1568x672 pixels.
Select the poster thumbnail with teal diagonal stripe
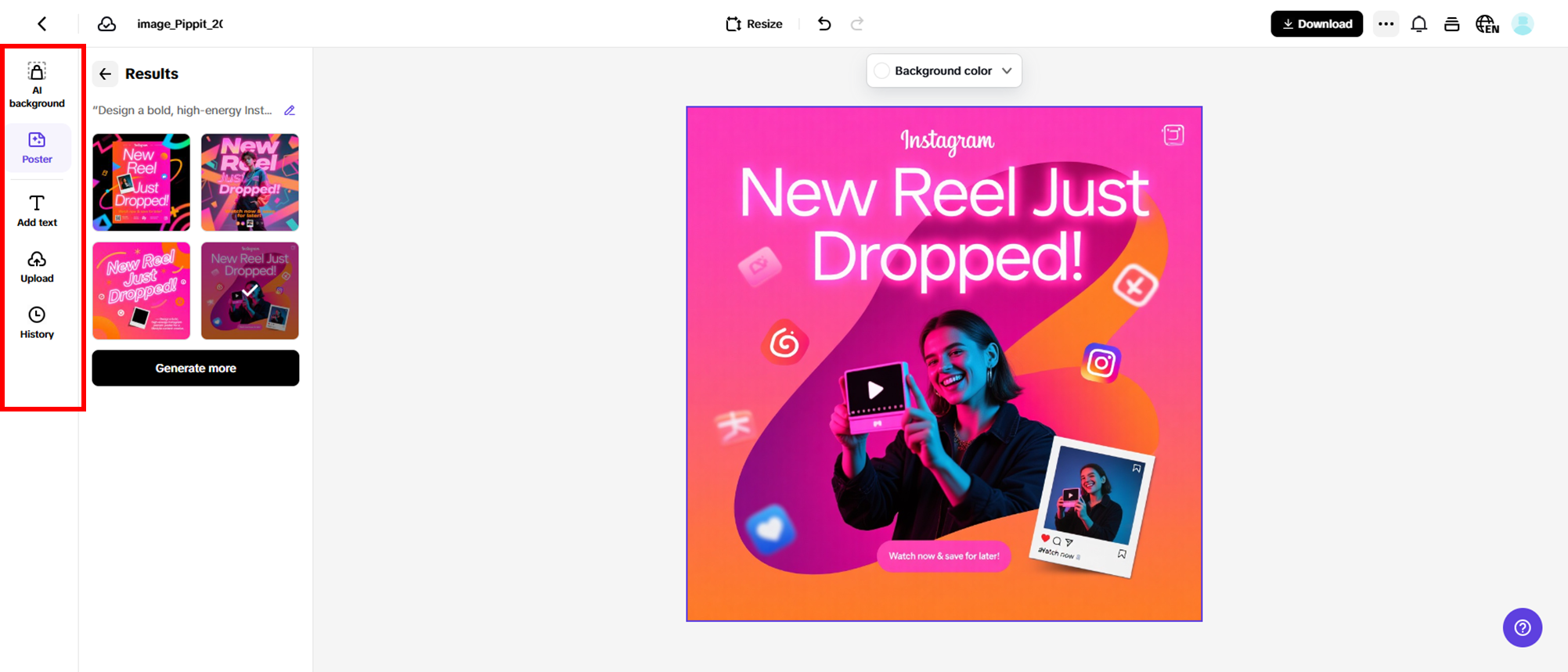(250, 182)
